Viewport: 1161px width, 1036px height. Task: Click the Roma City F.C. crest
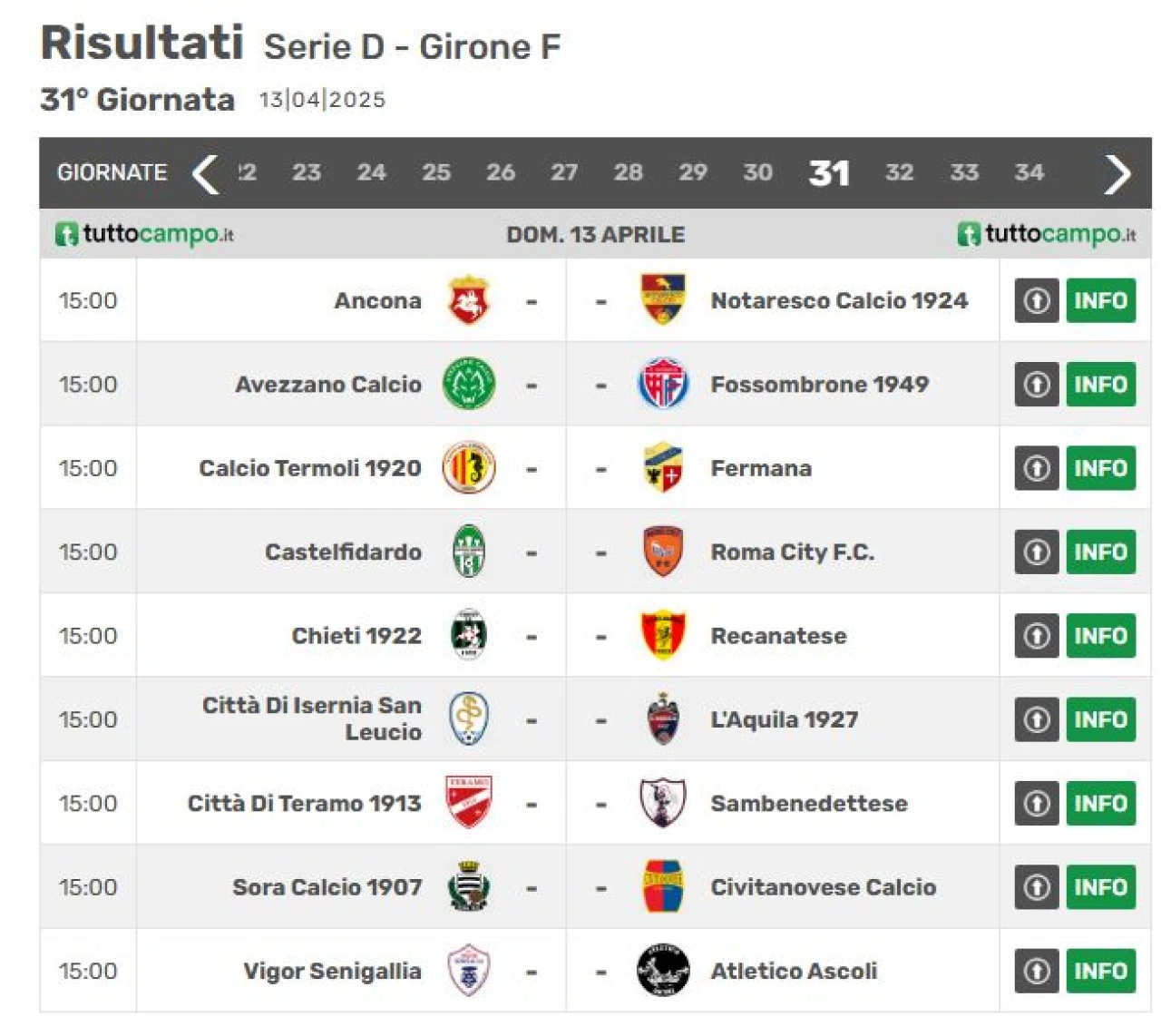(663, 552)
